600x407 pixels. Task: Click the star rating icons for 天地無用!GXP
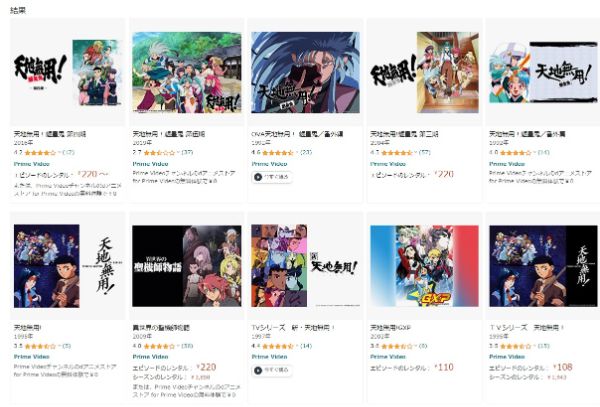(396, 346)
